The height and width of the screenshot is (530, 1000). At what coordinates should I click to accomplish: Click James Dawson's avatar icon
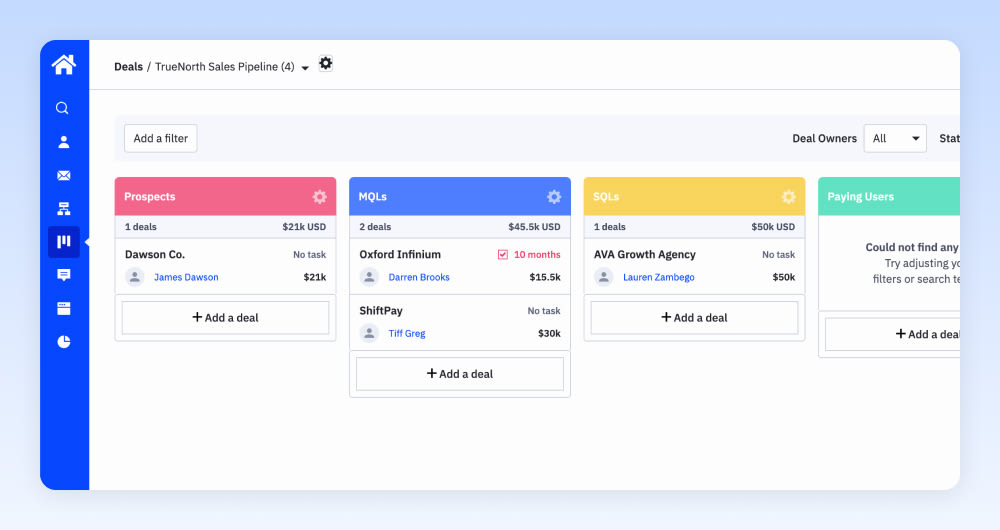pos(135,277)
